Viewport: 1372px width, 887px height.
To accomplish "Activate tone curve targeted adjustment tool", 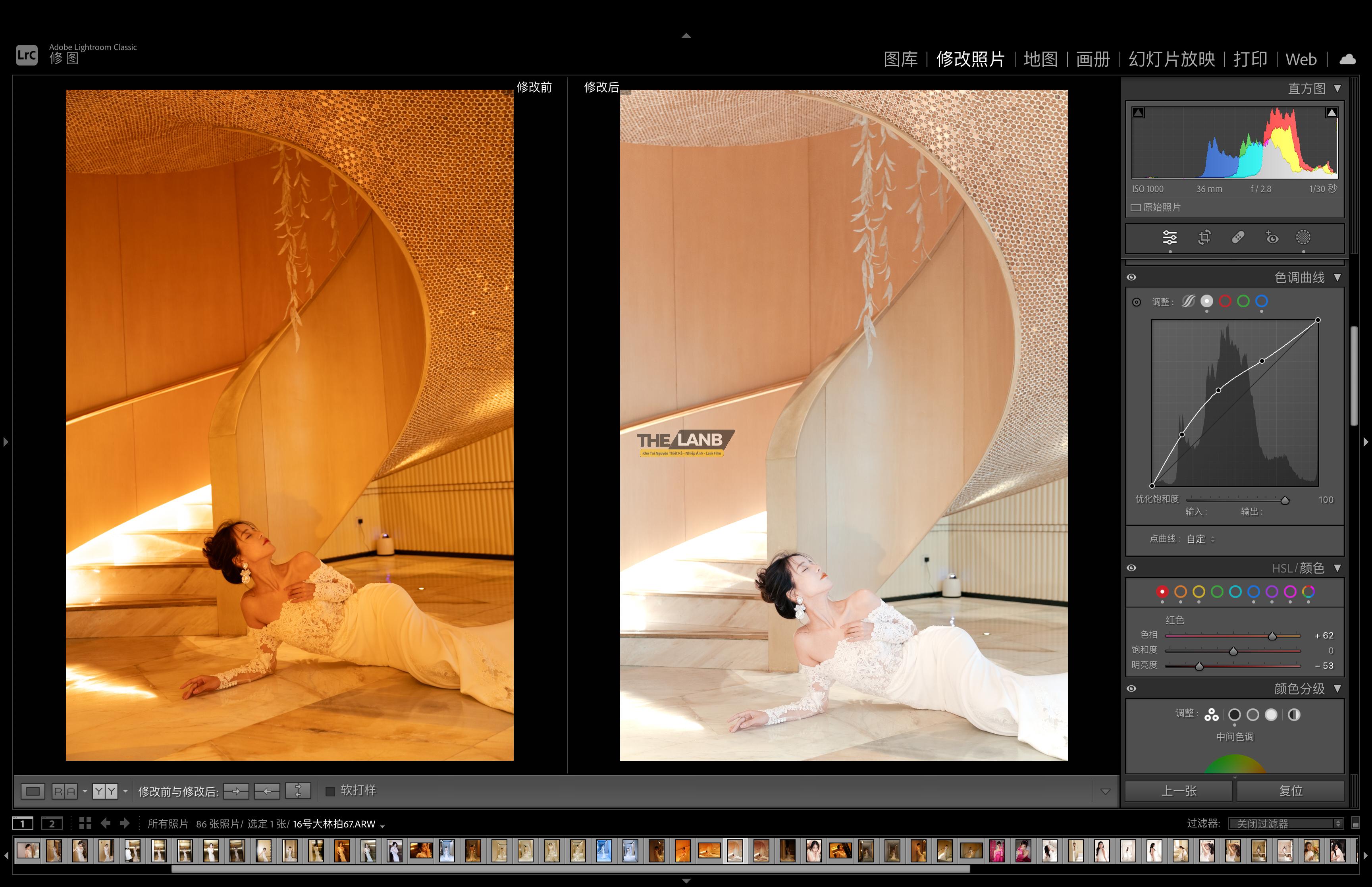I will click(1137, 302).
